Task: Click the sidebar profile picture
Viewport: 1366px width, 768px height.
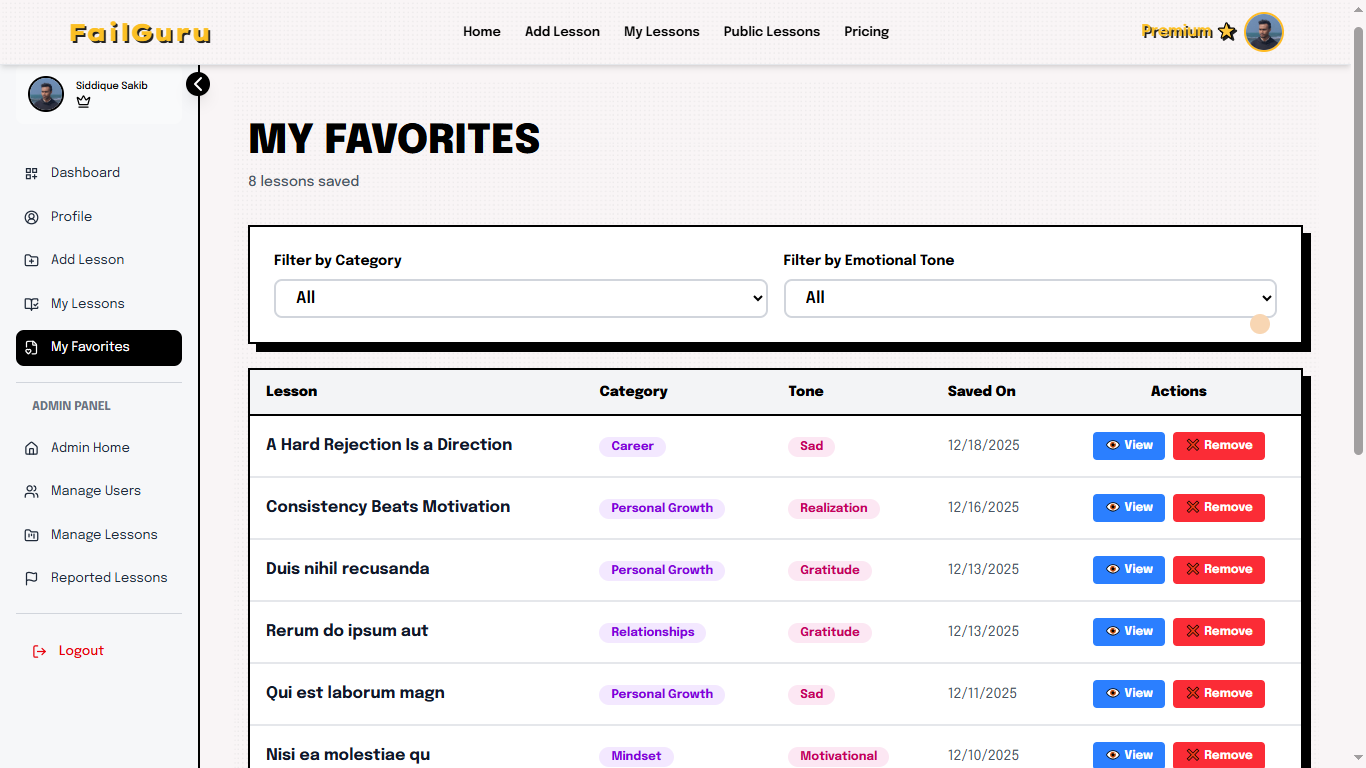Action: (x=46, y=94)
